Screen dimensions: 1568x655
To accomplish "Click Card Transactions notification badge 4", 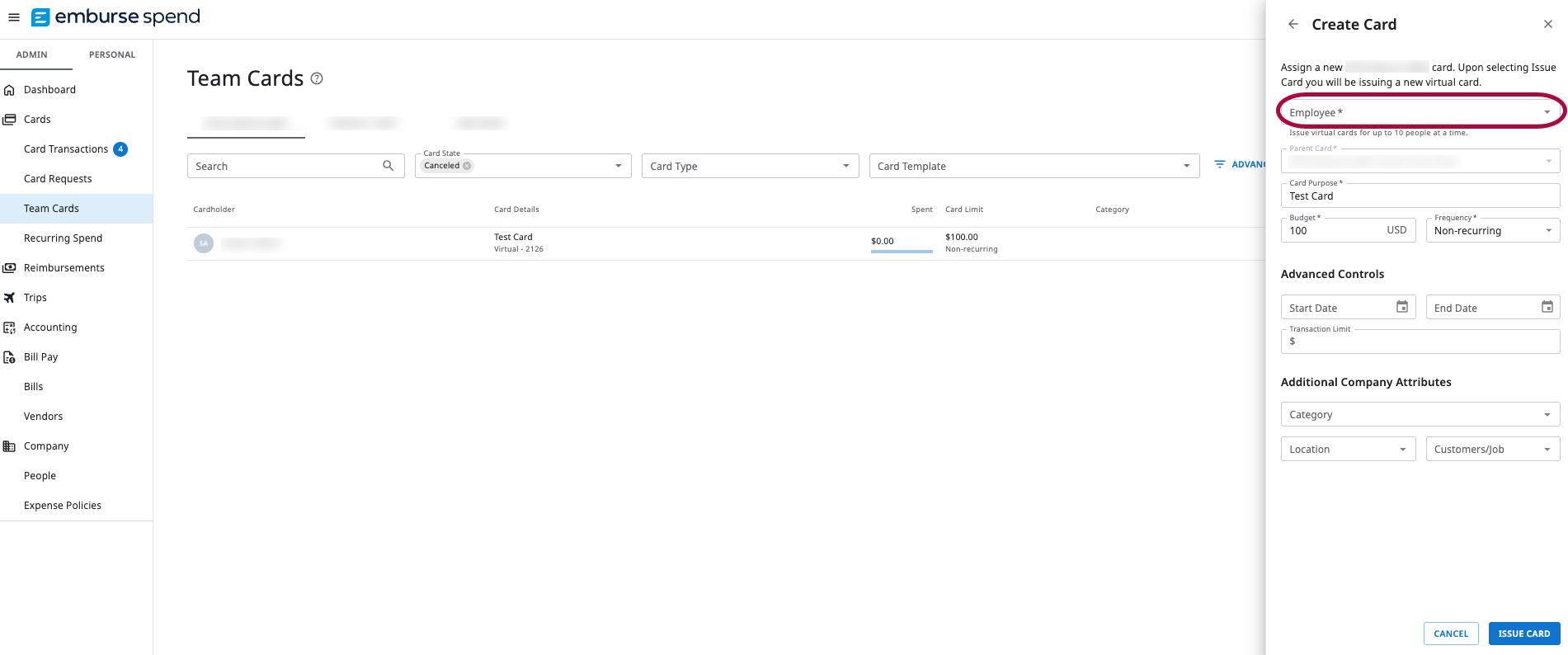I will [120, 149].
